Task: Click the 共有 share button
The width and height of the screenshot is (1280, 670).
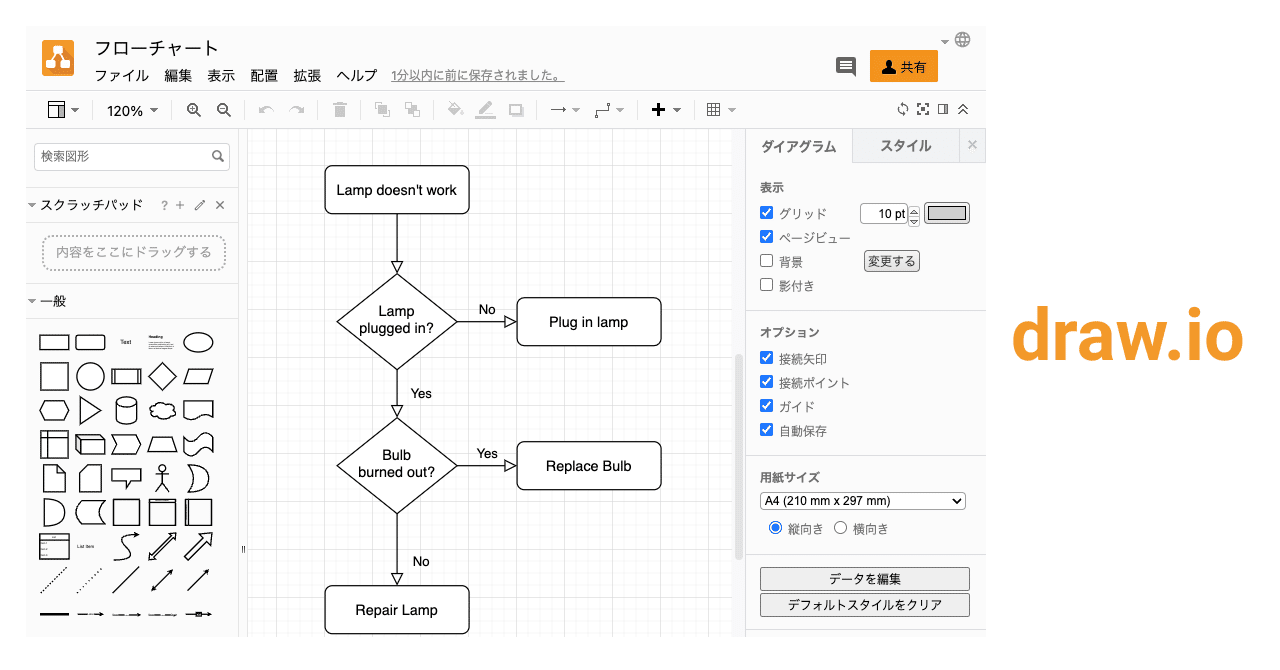Action: pyautogui.click(x=904, y=67)
